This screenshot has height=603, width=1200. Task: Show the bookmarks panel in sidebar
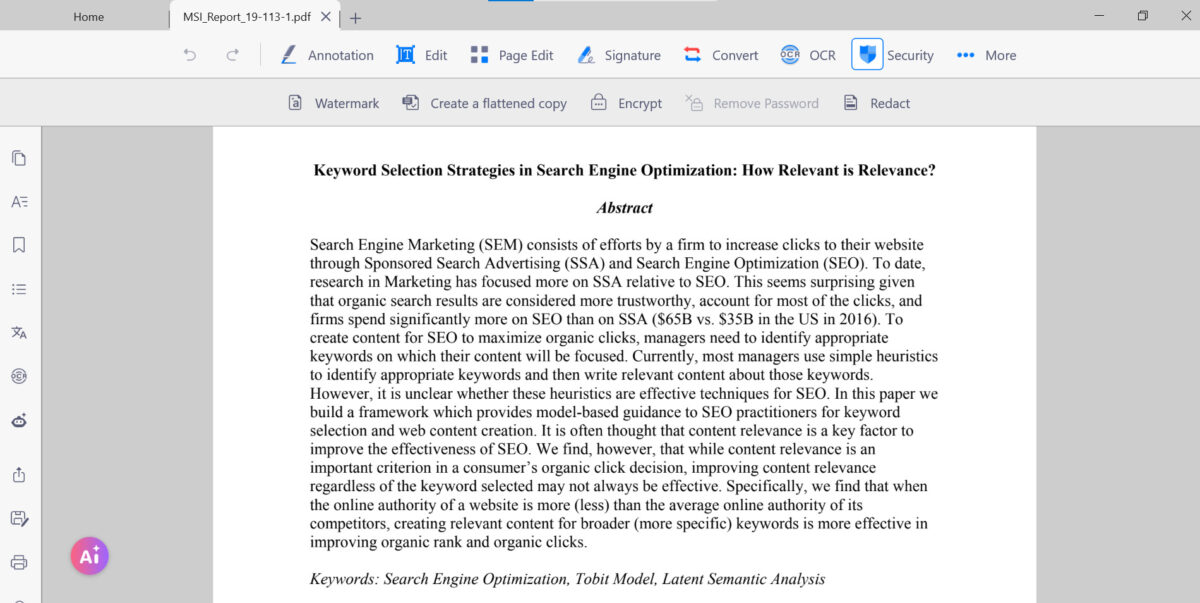point(19,245)
